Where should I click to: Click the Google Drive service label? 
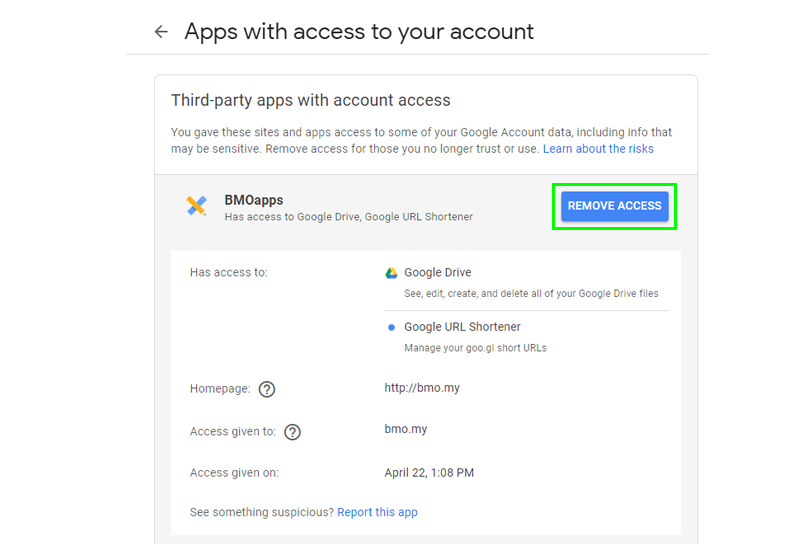coord(438,273)
